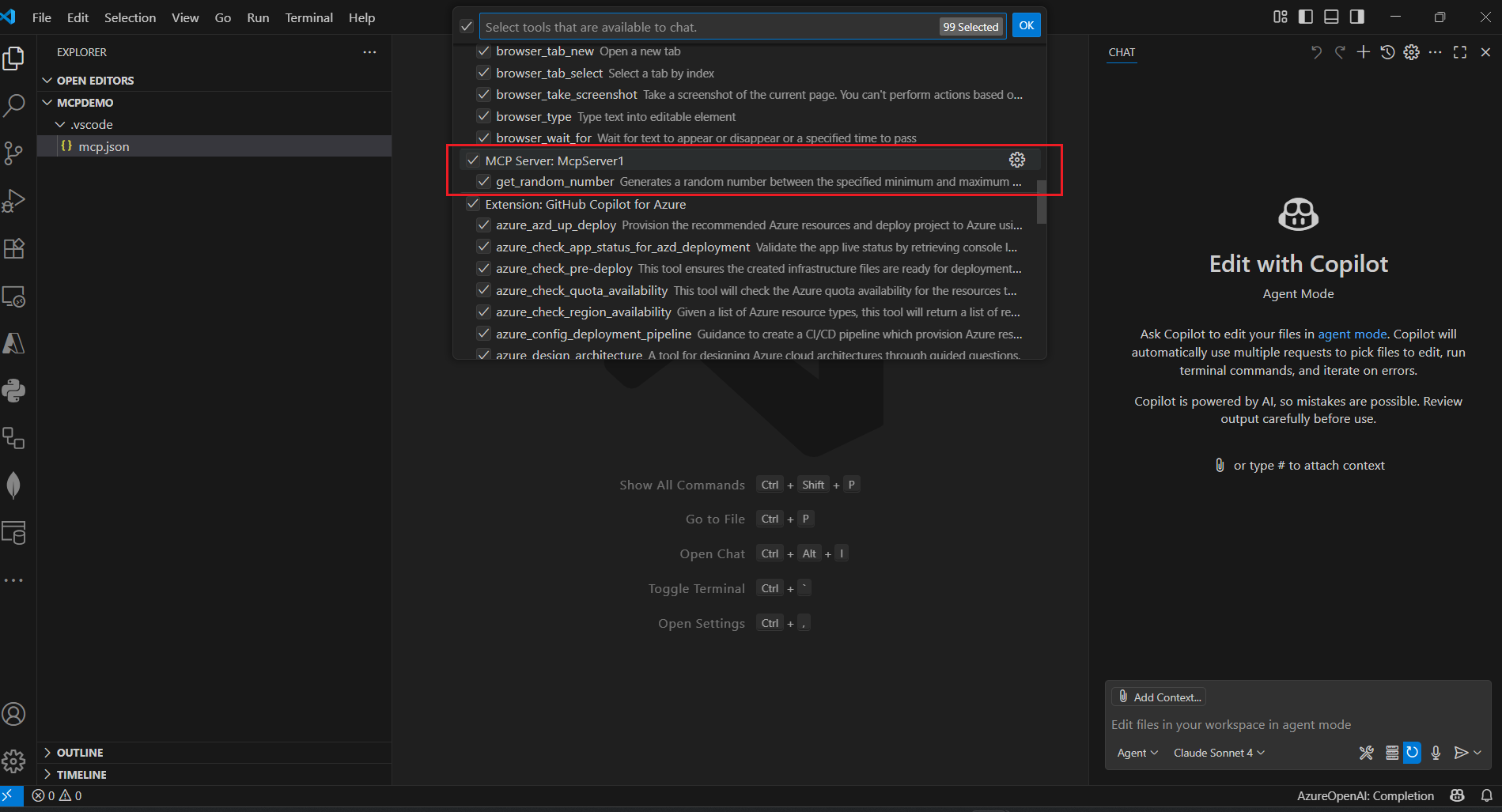Uncheck azure_azd_up_deploy tool
The width and height of the screenshot is (1502, 812).
coord(483,225)
